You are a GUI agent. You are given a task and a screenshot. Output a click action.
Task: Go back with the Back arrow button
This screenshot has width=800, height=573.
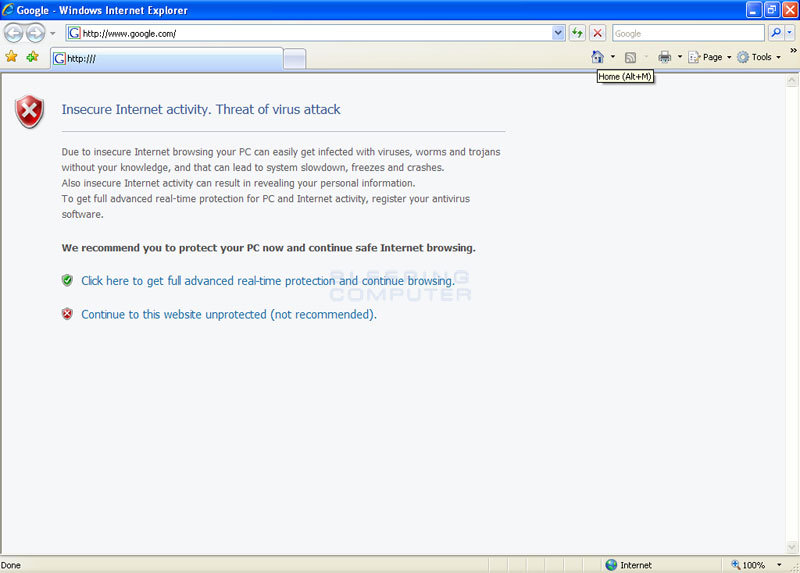(x=13, y=33)
